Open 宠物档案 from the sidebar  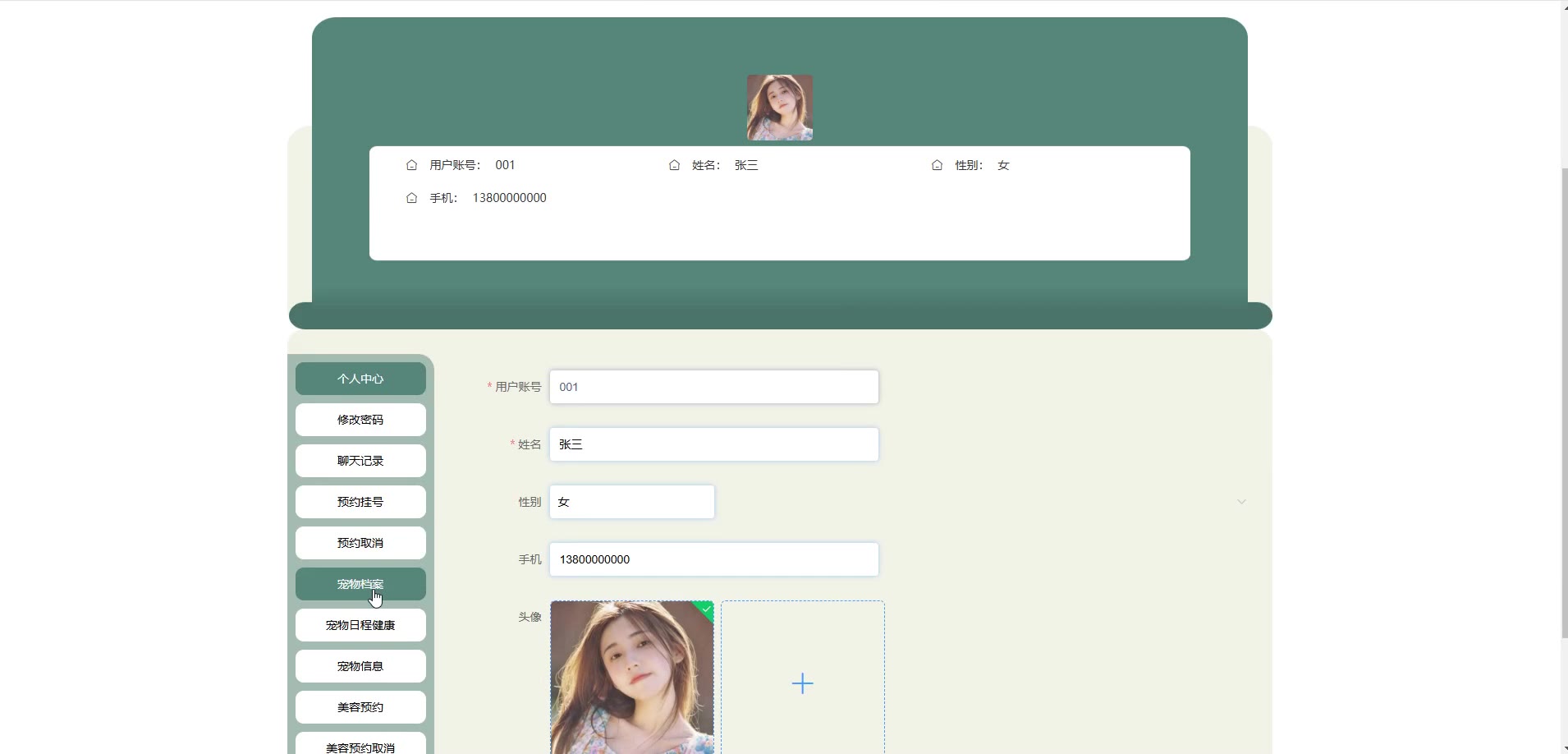click(360, 584)
